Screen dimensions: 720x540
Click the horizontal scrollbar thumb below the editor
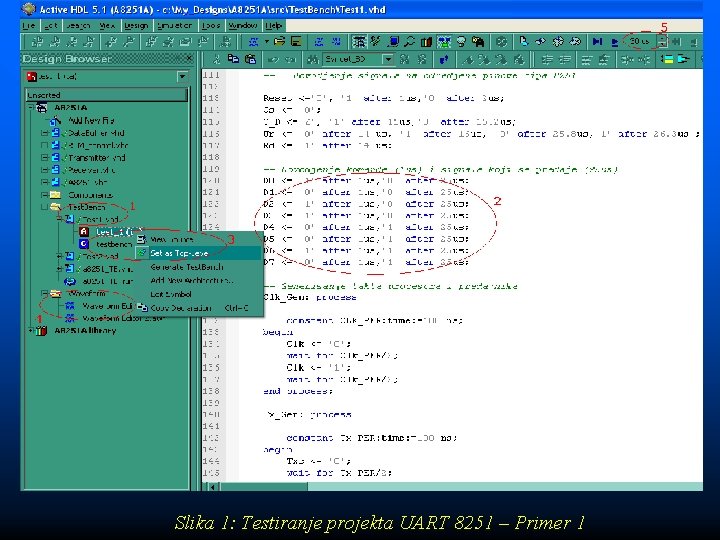264,487
